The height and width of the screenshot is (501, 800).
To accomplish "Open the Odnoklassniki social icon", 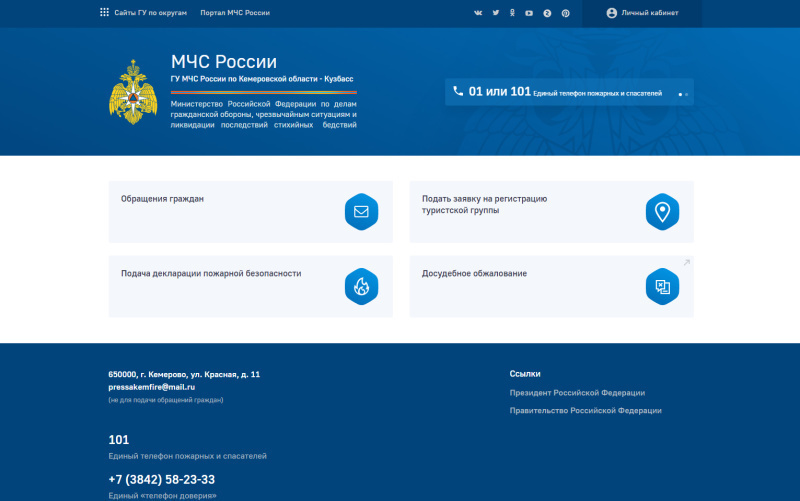I will [512, 13].
